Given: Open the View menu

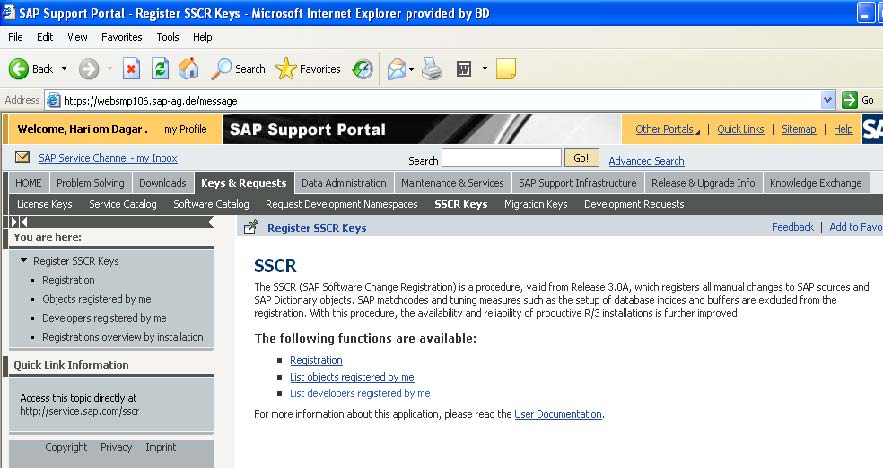Looking at the screenshot, I should (77, 37).
